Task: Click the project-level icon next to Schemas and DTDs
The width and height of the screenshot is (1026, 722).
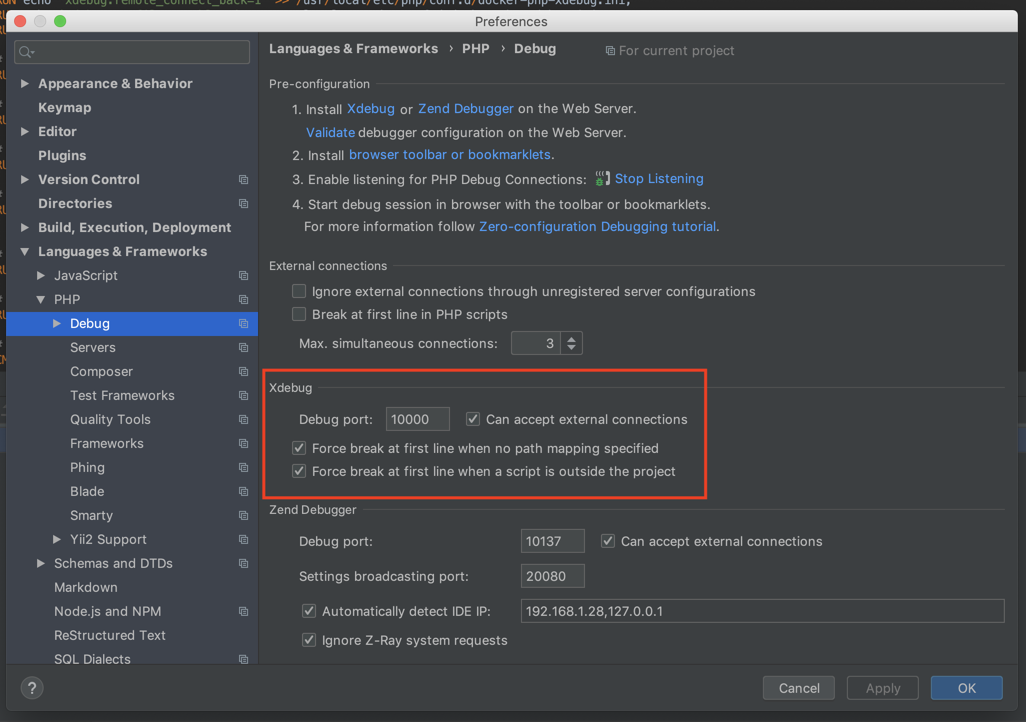Action: click(243, 564)
